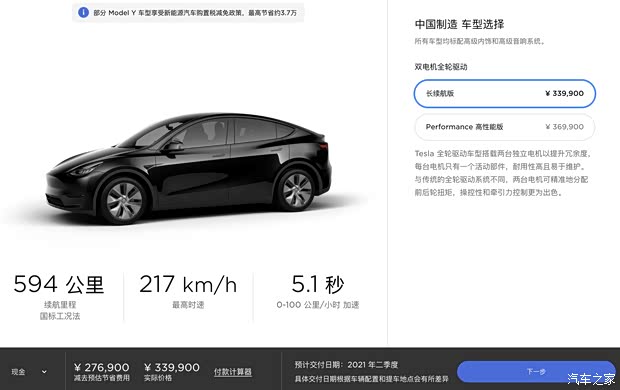Click the ¥369,900 Performance price
This screenshot has height=390, width=620.
(x=564, y=127)
